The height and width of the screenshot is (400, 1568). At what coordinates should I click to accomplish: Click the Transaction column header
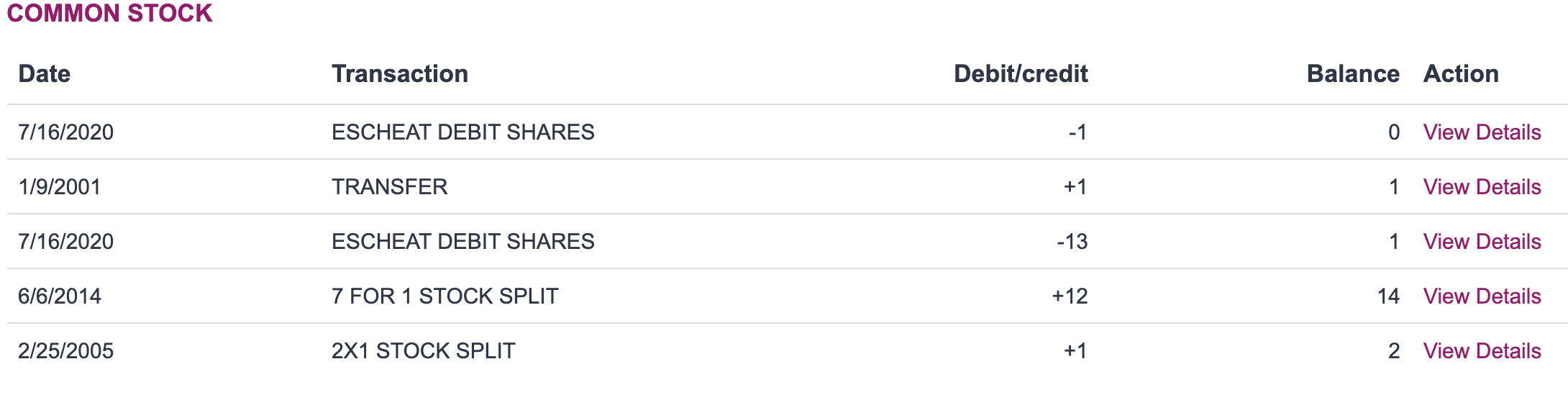click(400, 74)
